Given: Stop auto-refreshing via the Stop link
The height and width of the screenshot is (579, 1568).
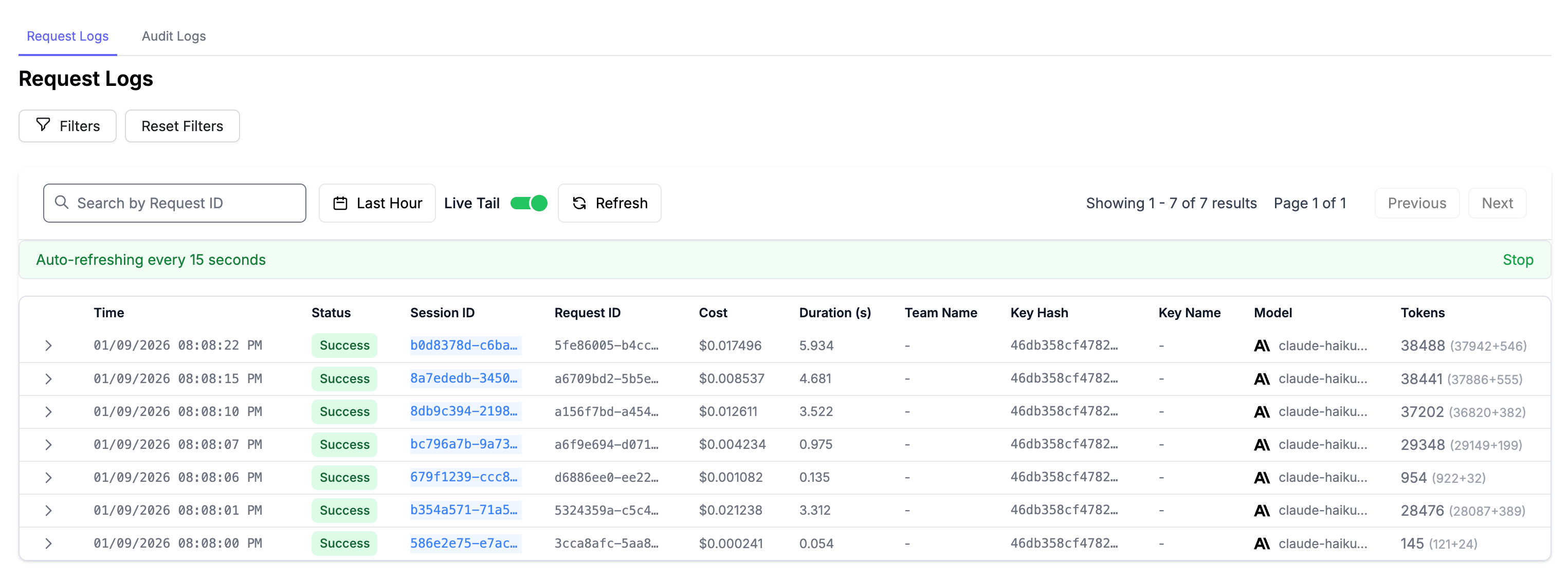Looking at the screenshot, I should pos(1518,259).
